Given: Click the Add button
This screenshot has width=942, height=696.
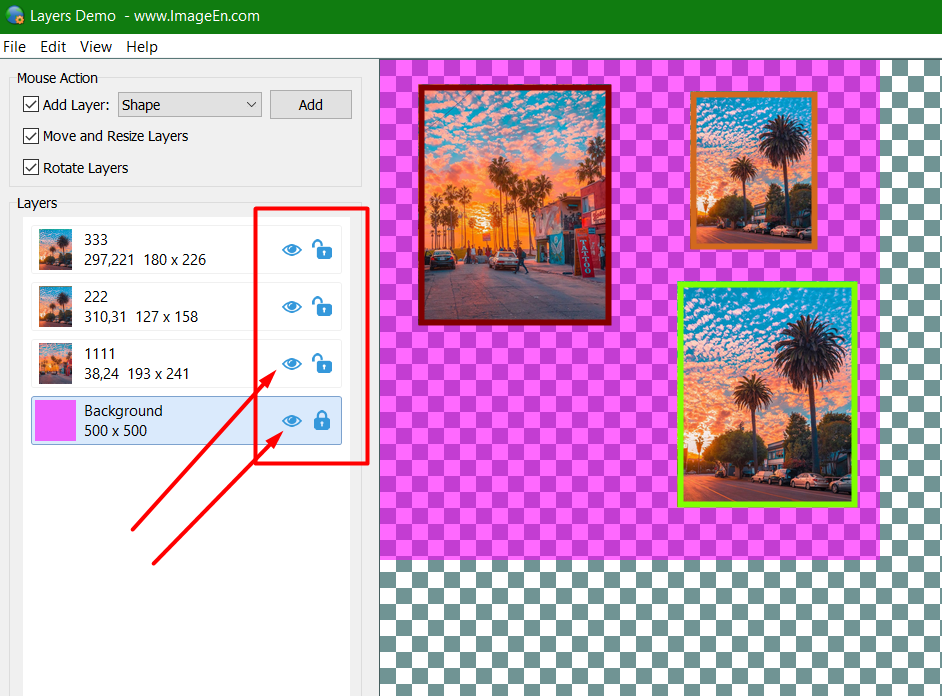Looking at the screenshot, I should pos(311,104).
